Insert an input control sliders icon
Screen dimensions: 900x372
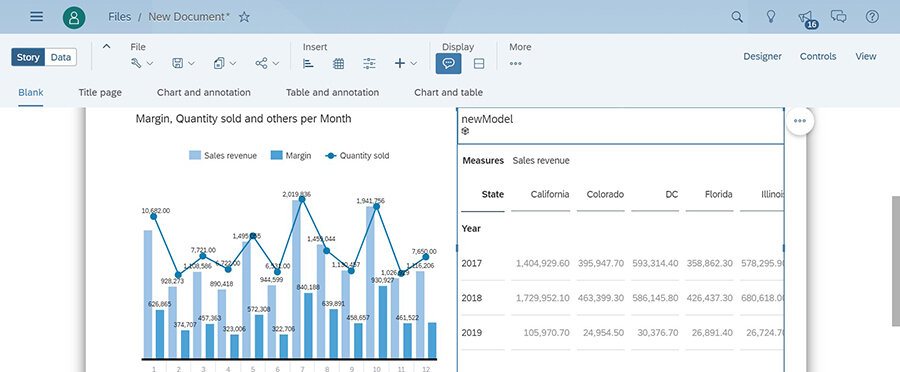tap(370, 64)
